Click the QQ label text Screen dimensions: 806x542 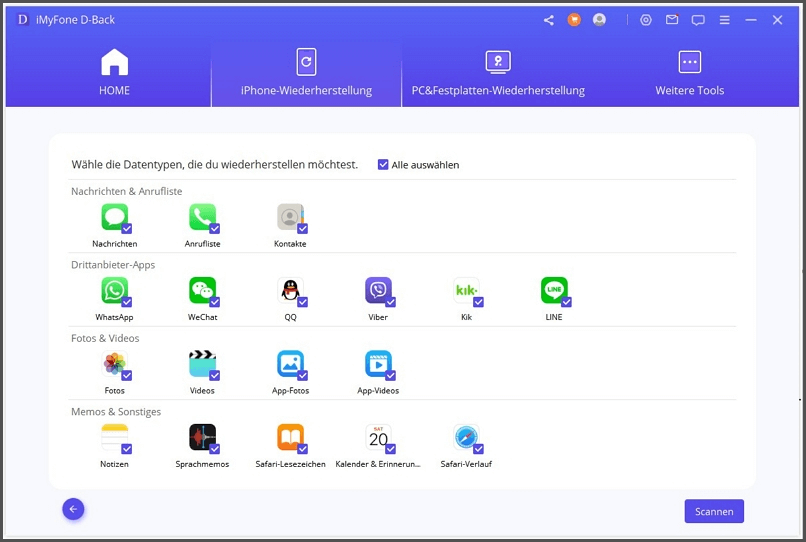pyautogui.click(x=290, y=317)
